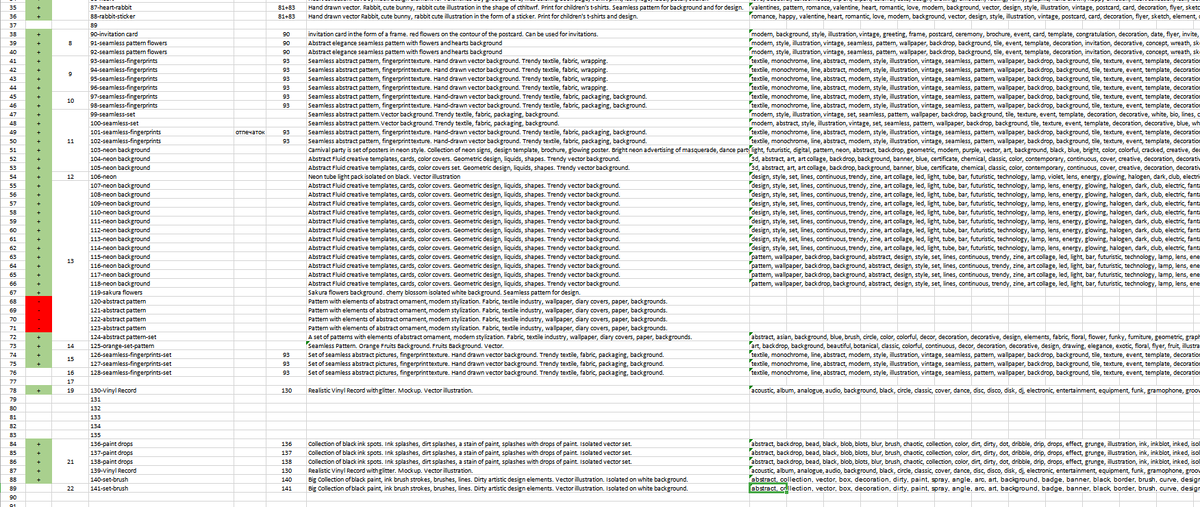The image size is (1200, 507).
Task: Click row header 77
Action: [x=12, y=380]
